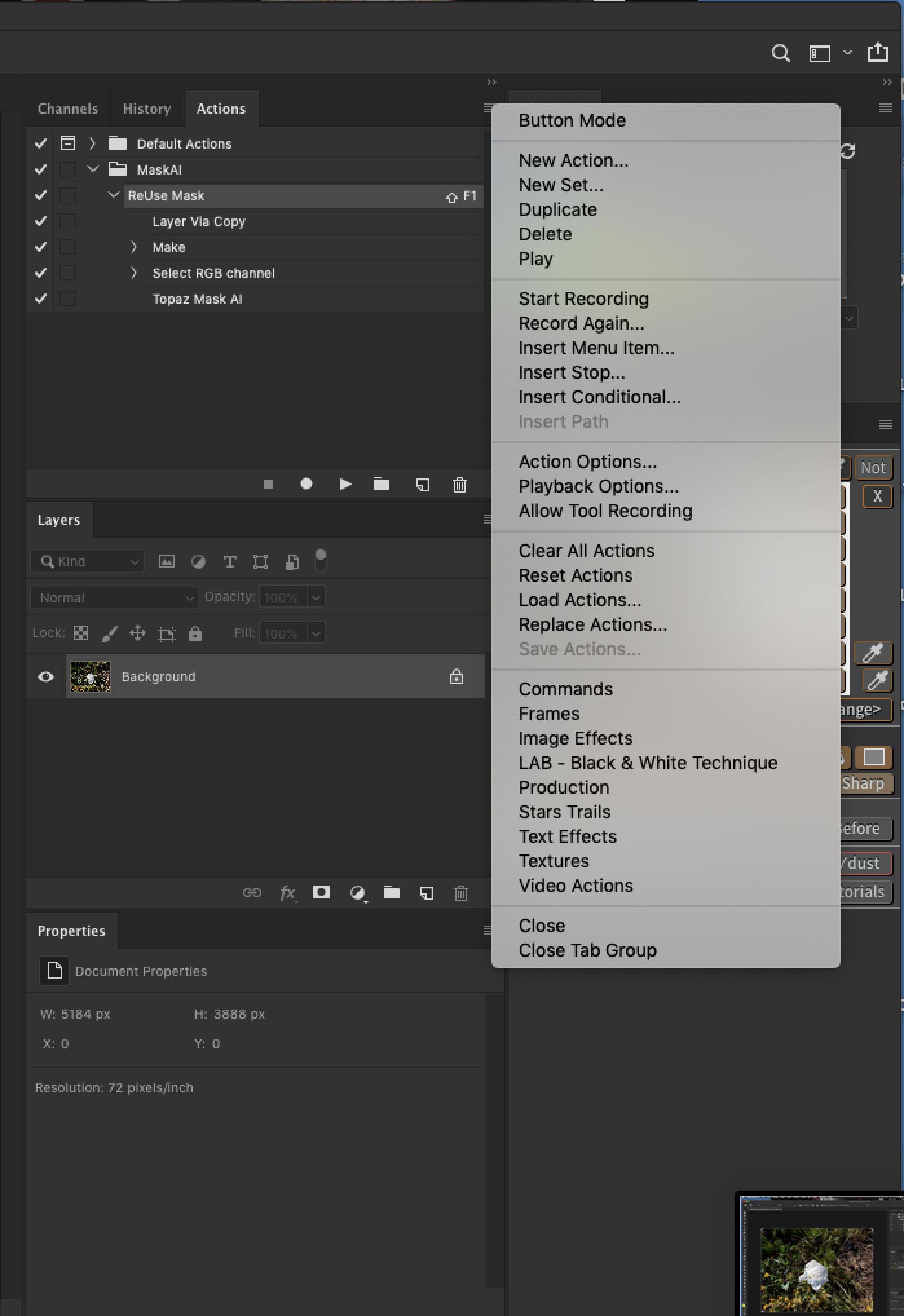
Task: Add layer mask icon
Action: coord(321,893)
